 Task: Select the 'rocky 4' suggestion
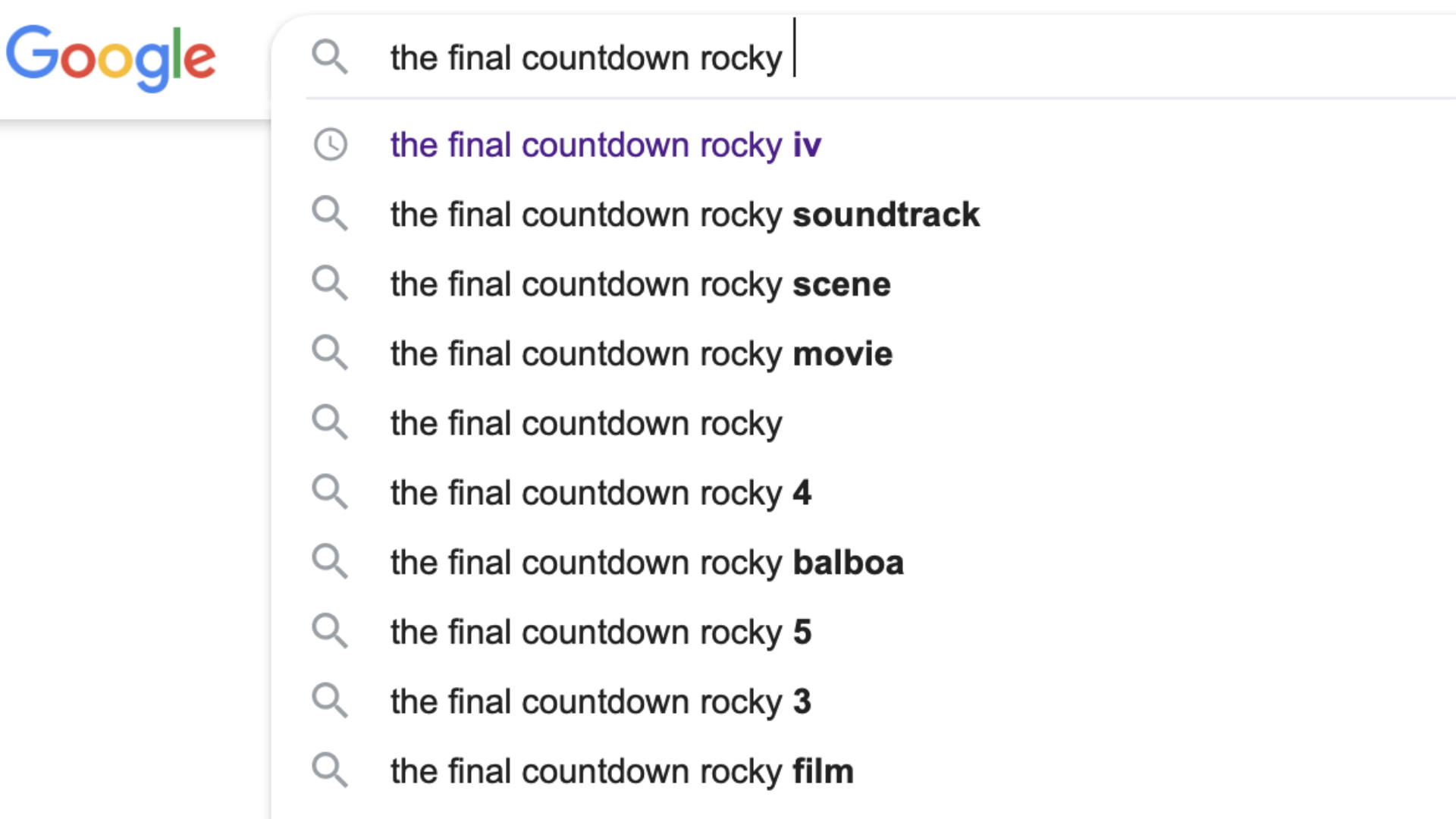click(864, 493)
